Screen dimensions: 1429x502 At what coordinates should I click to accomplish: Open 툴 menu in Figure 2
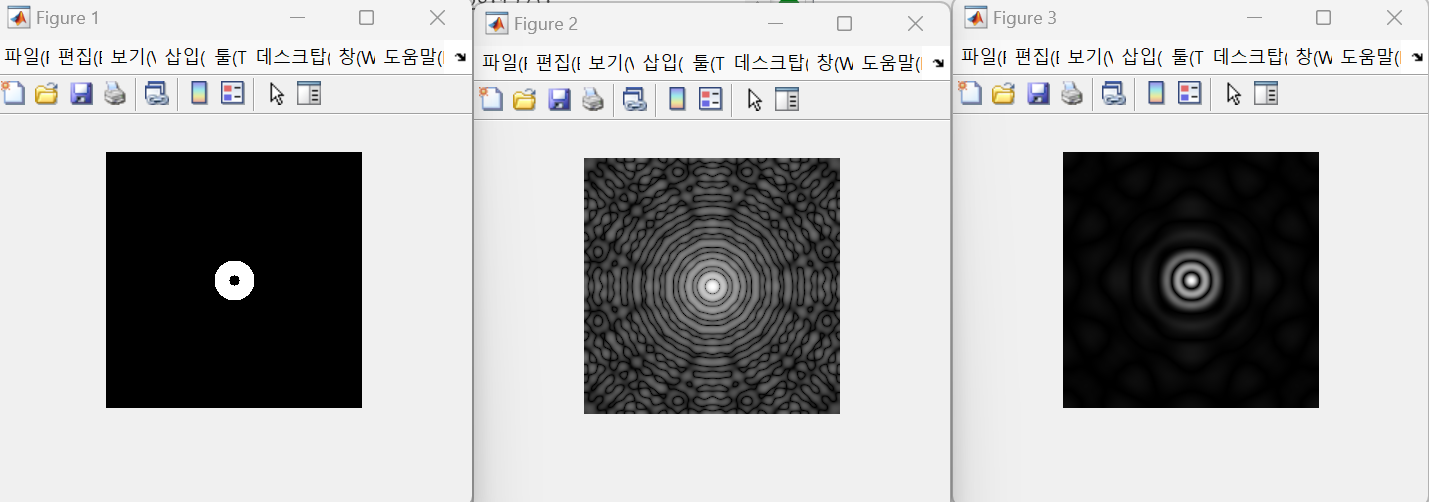click(709, 62)
